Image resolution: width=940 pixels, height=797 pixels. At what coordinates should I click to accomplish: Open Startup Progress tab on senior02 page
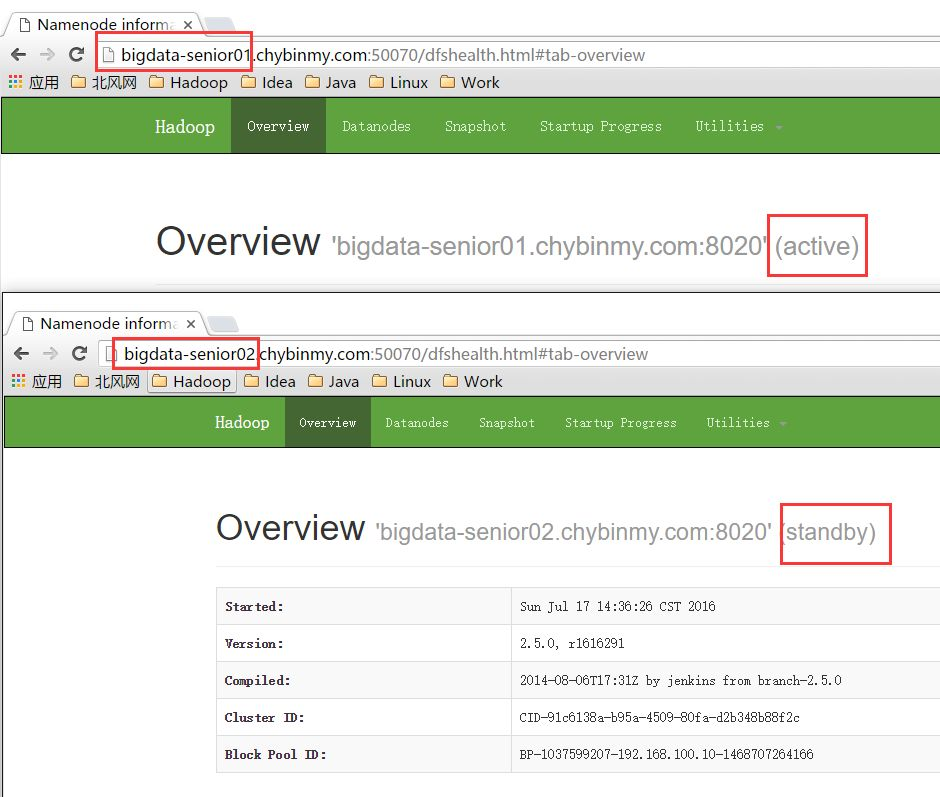pos(620,423)
